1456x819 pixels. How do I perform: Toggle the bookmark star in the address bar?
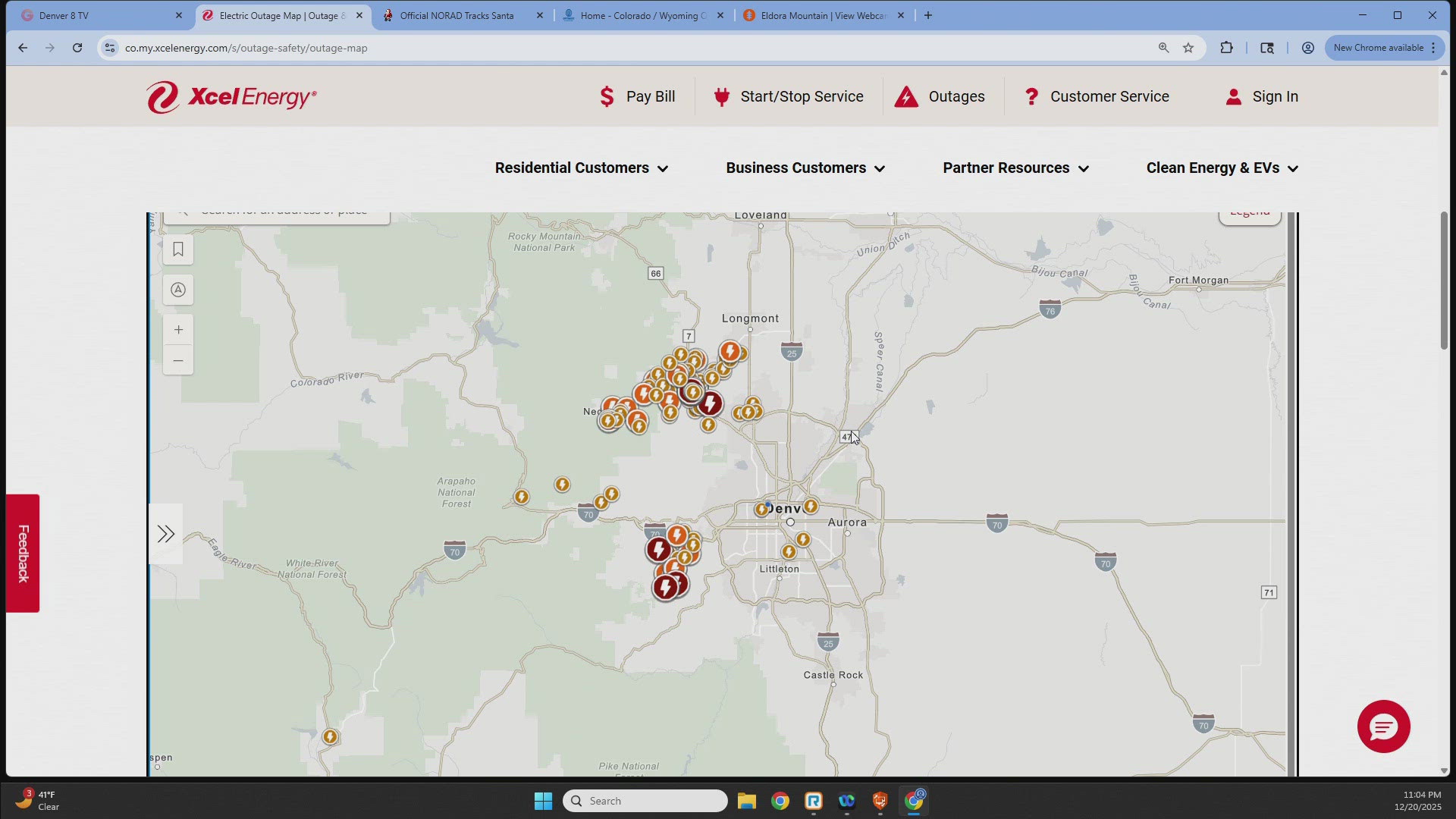pyautogui.click(x=1187, y=48)
